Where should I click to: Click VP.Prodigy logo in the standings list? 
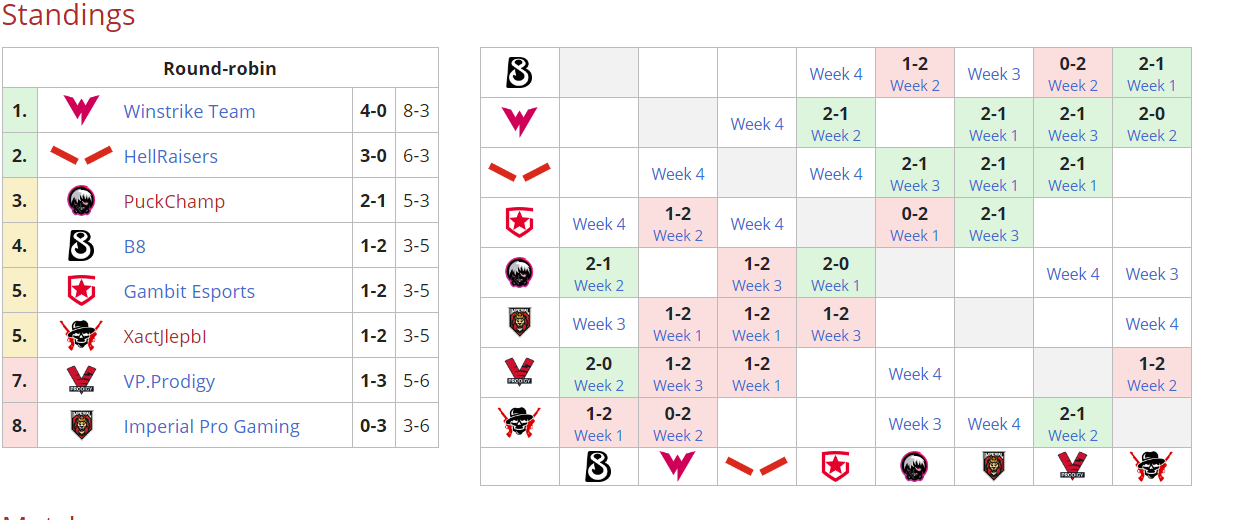tap(80, 381)
